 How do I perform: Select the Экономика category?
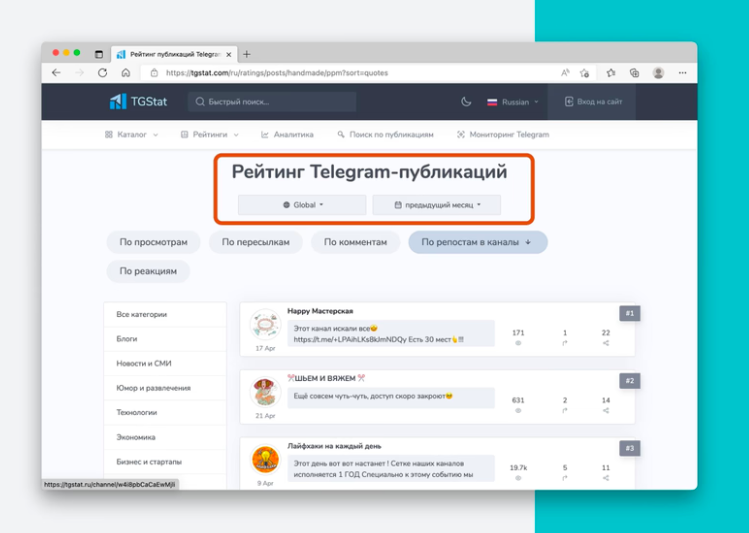click(165, 437)
